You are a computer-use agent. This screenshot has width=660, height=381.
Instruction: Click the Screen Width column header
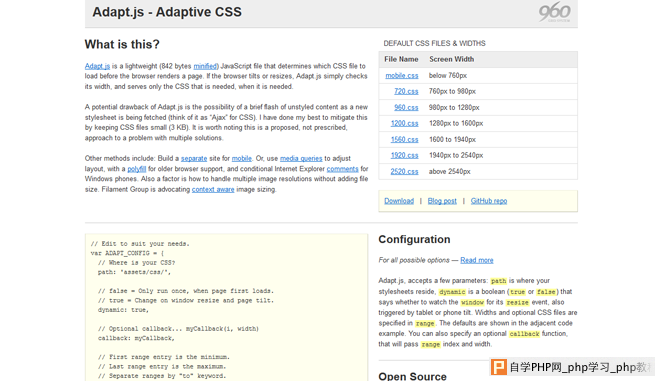[452, 59]
